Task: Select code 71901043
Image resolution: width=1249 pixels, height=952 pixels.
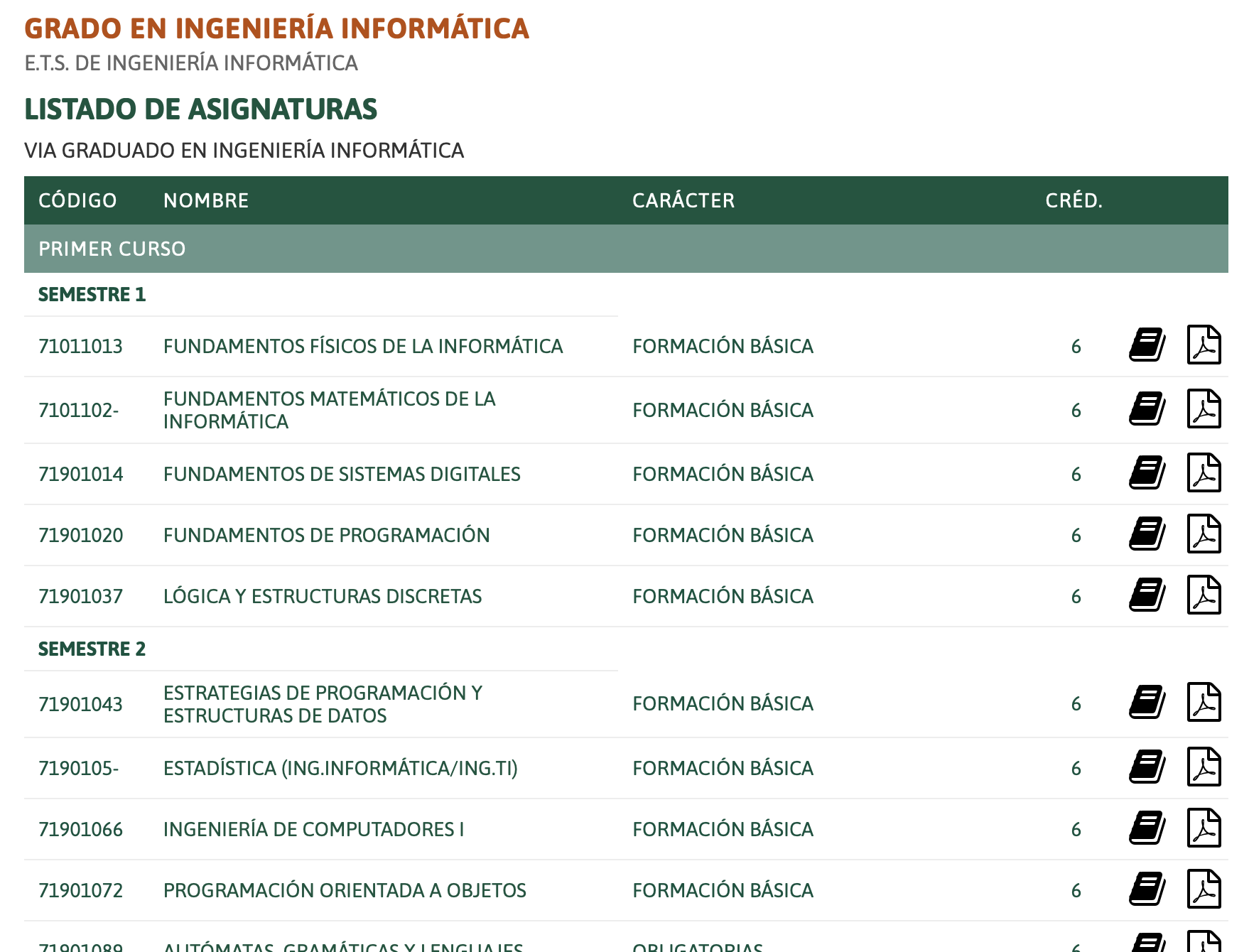Action: pos(80,704)
